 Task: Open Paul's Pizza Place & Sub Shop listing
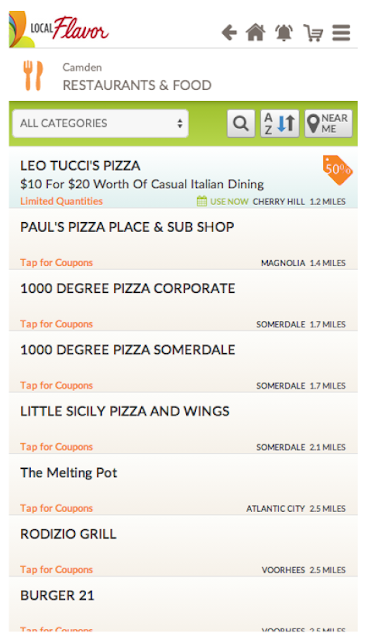click(183, 239)
